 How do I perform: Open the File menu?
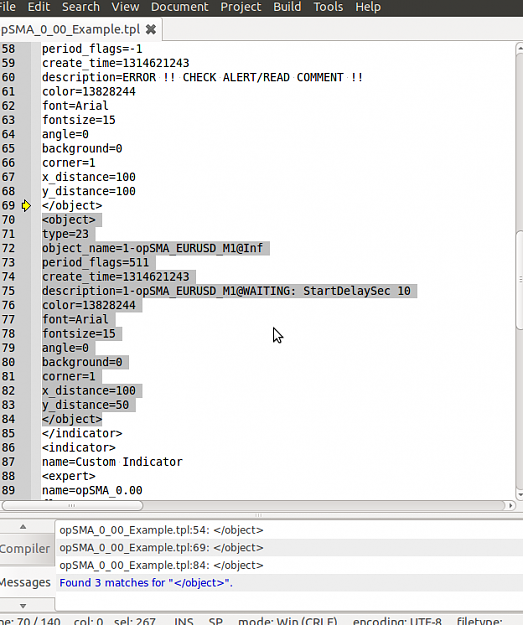(8, 7)
